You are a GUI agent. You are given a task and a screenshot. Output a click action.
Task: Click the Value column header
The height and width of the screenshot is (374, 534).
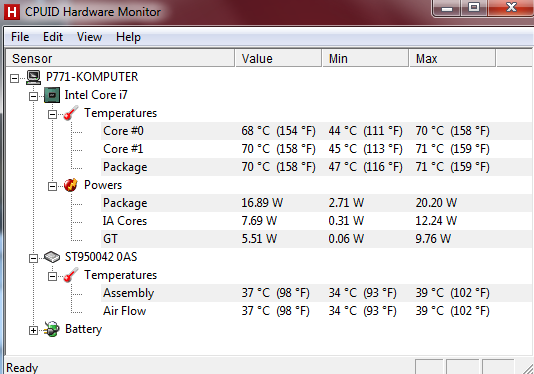coord(279,59)
